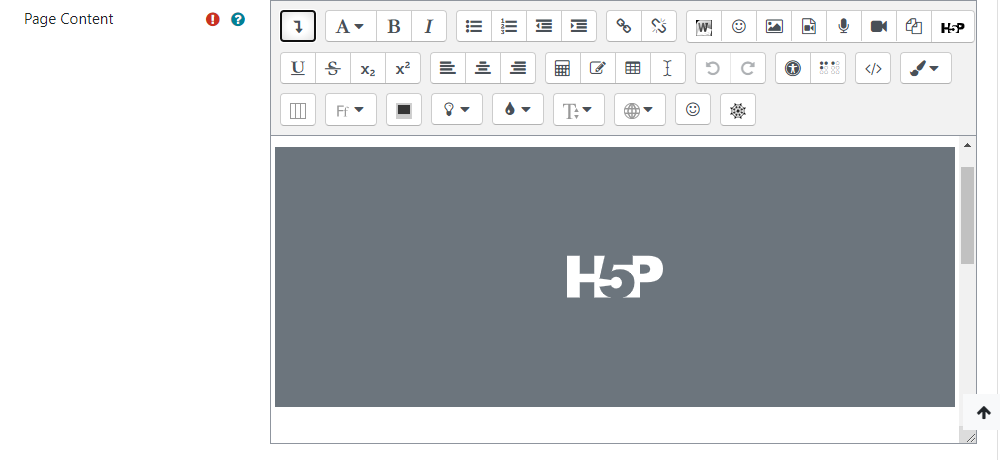
Task: Go back to top with the arrow button
Action: tap(983, 413)
